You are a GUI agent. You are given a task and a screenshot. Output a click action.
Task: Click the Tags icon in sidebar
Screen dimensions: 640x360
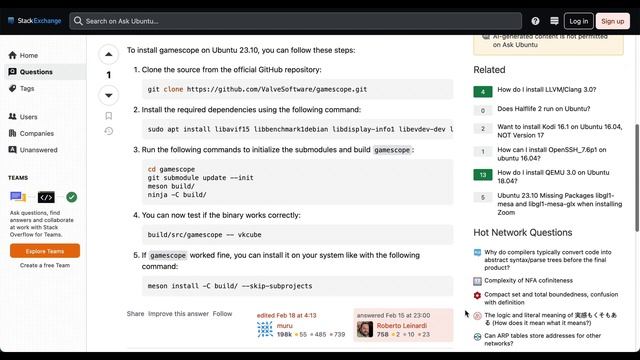pos(13,88)
